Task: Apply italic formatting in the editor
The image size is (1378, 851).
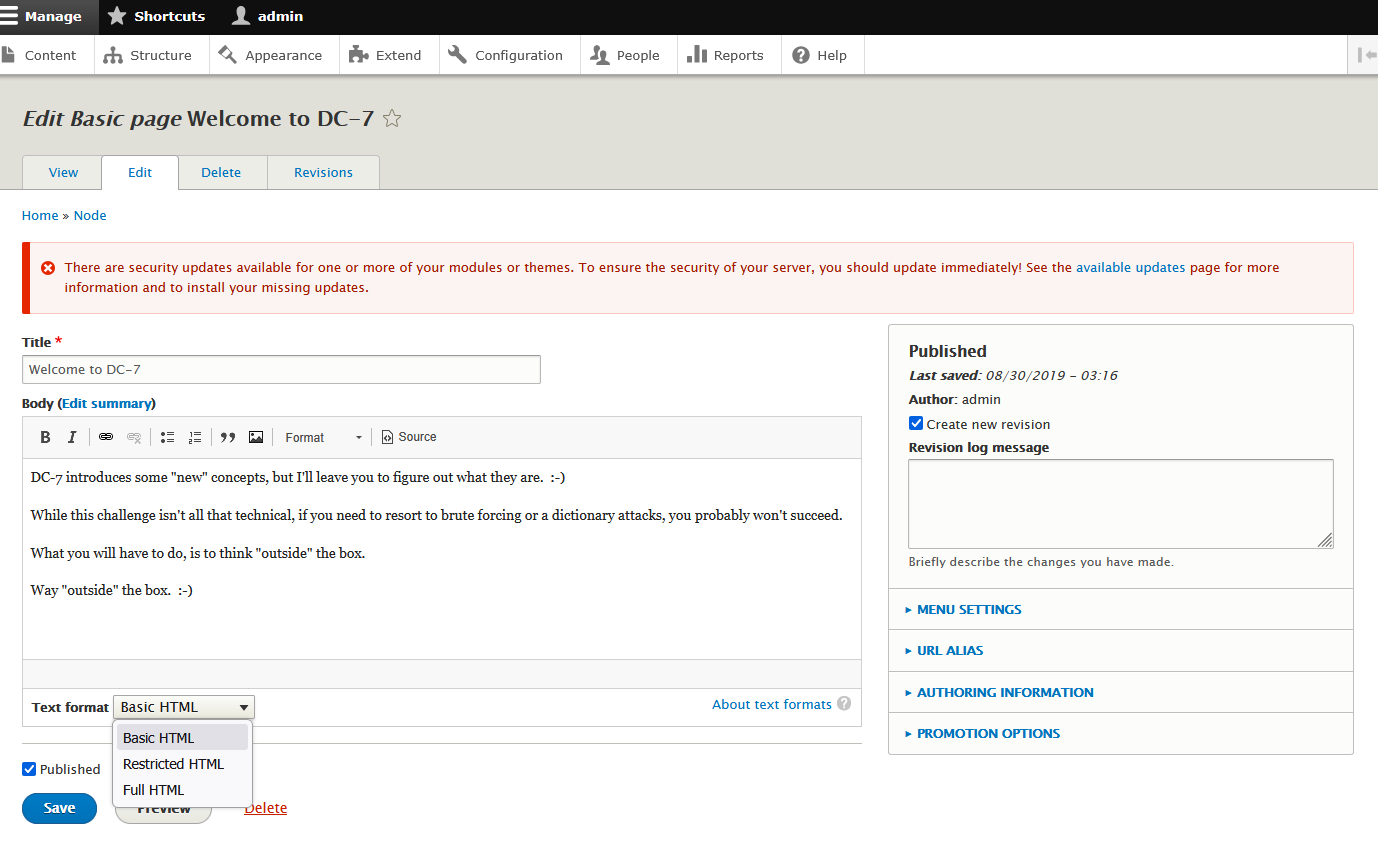Action: click(x=72, y=437)
